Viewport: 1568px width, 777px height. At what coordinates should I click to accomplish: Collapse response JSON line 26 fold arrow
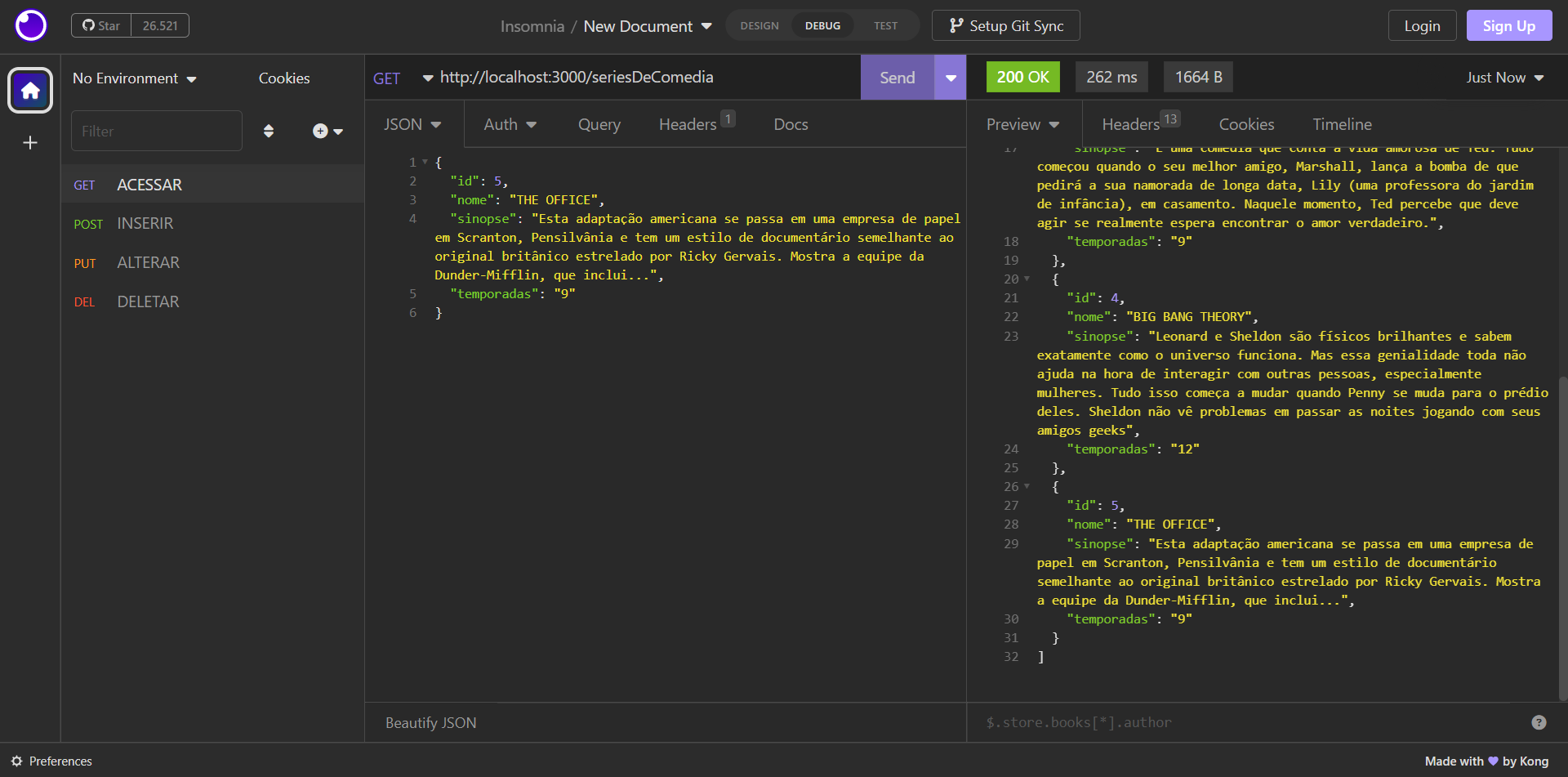coord(1027,486)
